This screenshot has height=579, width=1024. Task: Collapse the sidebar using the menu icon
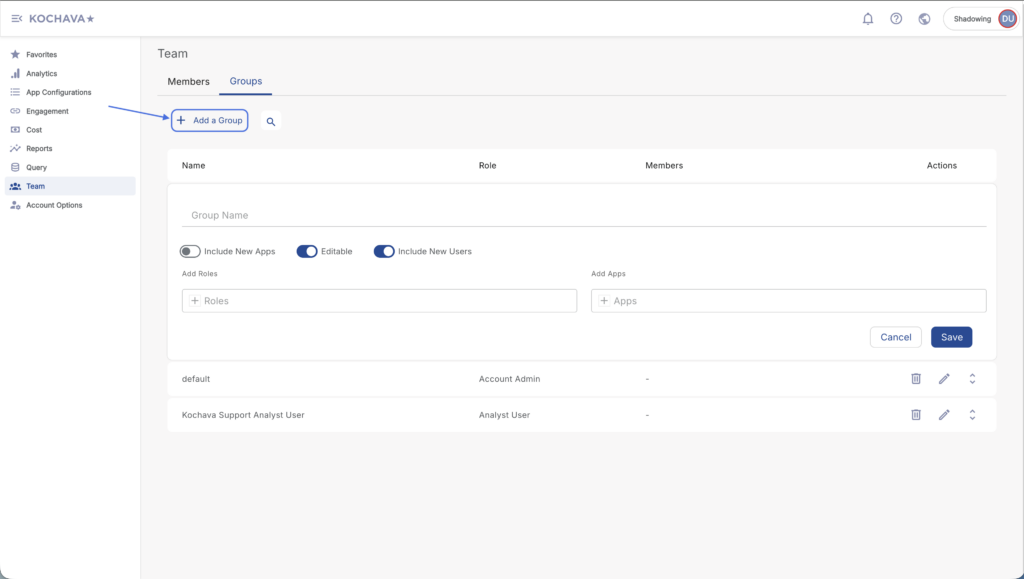click(x=17, y=19)
